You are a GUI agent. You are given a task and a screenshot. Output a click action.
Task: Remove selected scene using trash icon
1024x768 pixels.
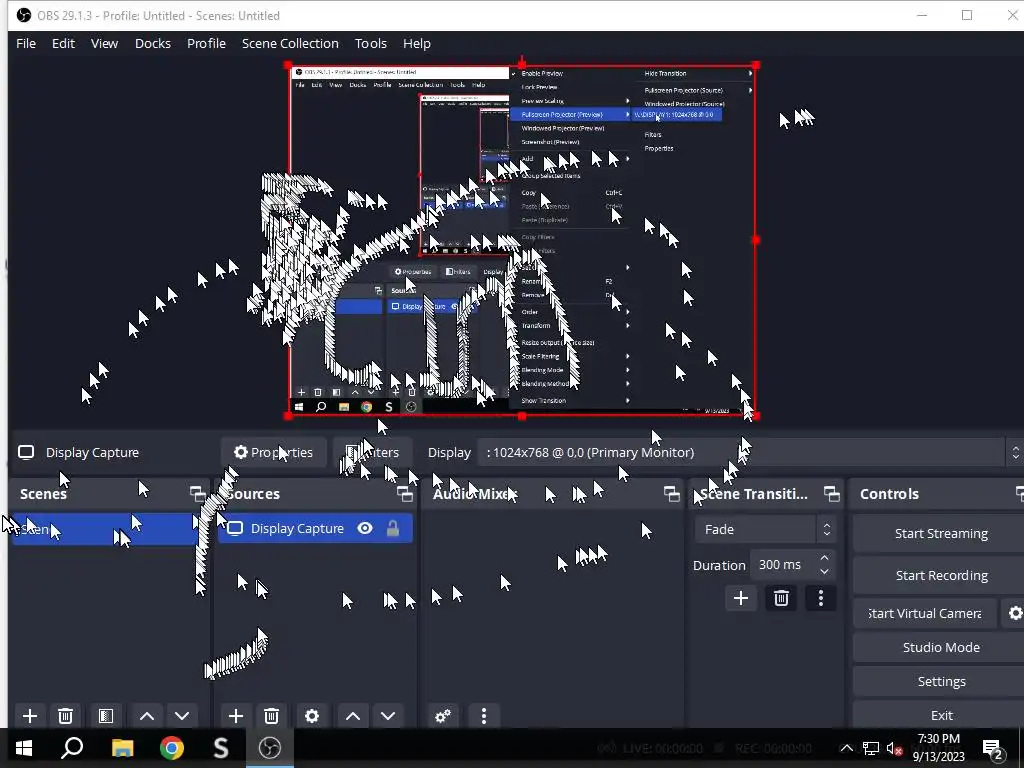(65, 716)
